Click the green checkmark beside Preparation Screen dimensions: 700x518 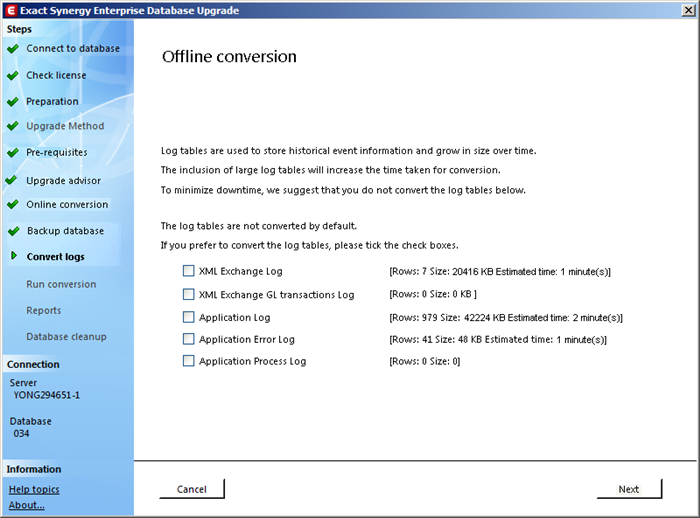[x=13, y=102]
